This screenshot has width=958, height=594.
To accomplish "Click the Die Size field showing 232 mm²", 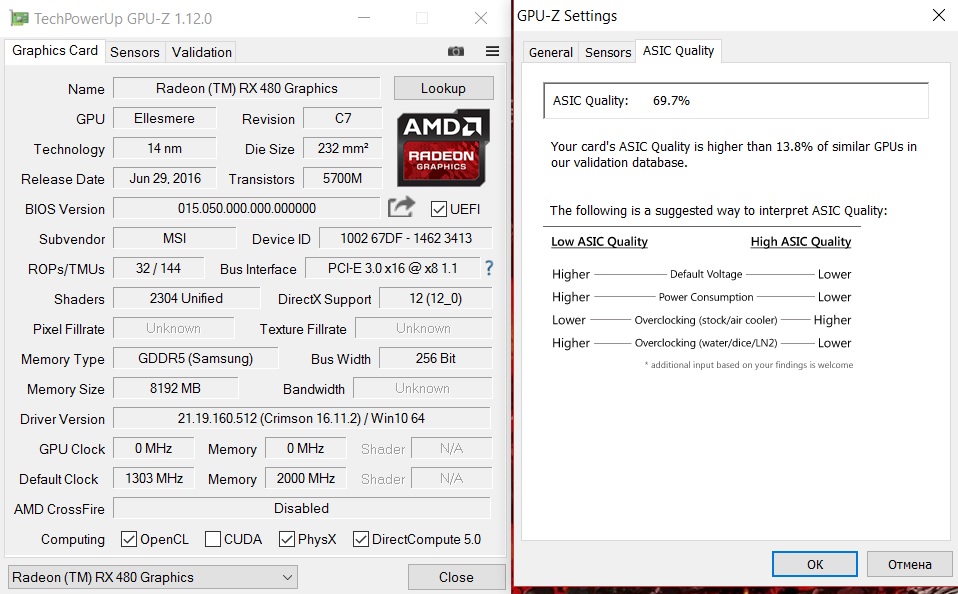I will click(x=343, y=148).
